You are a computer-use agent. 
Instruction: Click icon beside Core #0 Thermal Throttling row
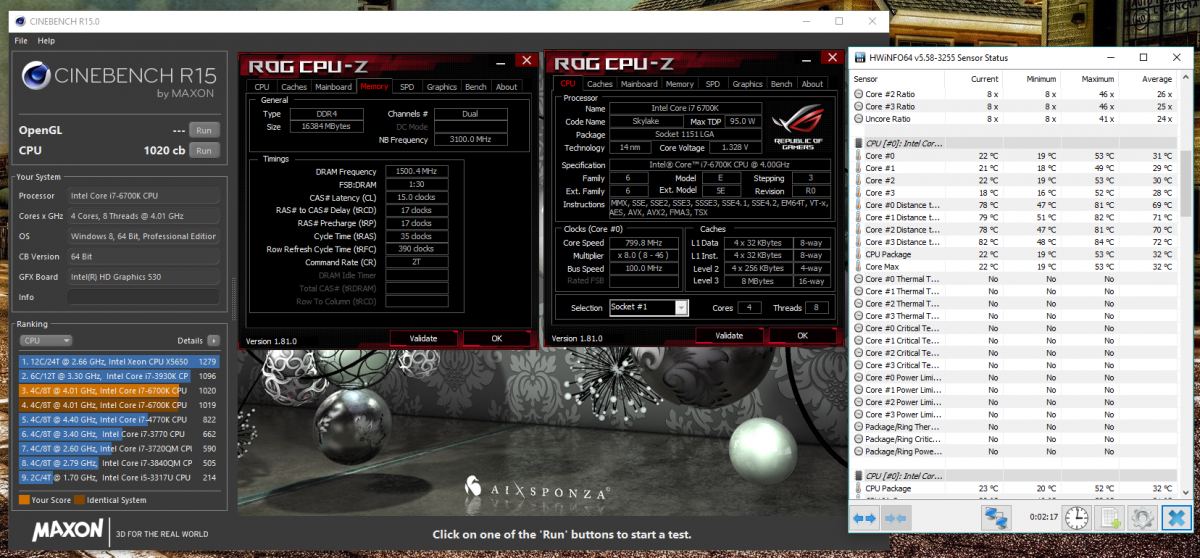(x=859, y=279)
